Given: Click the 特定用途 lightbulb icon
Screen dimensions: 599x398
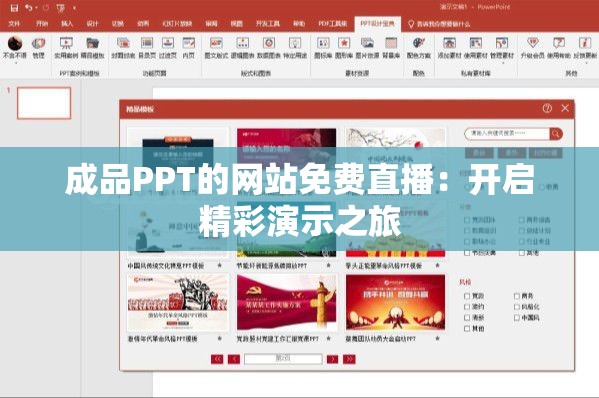Looking at the screenshot, I should click(x=295, y=48).
